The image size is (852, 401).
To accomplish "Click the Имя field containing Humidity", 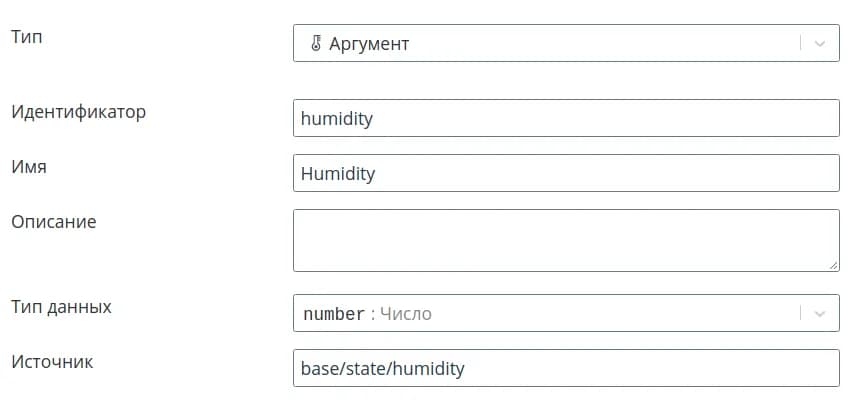I will 566,173.
